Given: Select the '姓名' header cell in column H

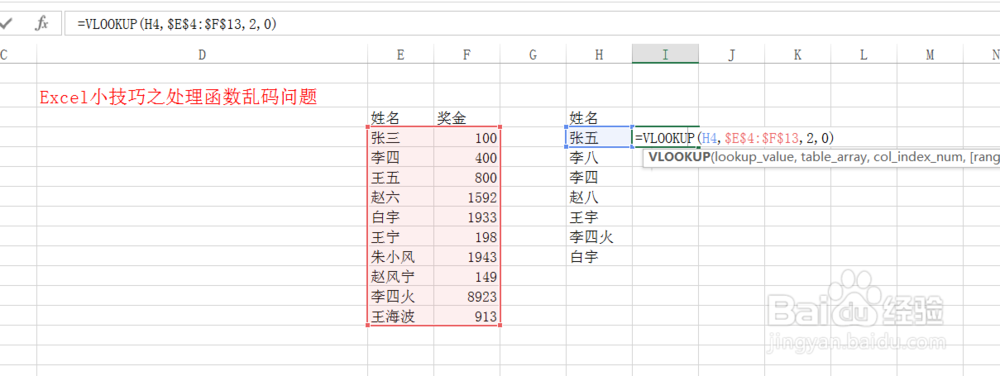Looking at the screenshot, I should 599,117.
